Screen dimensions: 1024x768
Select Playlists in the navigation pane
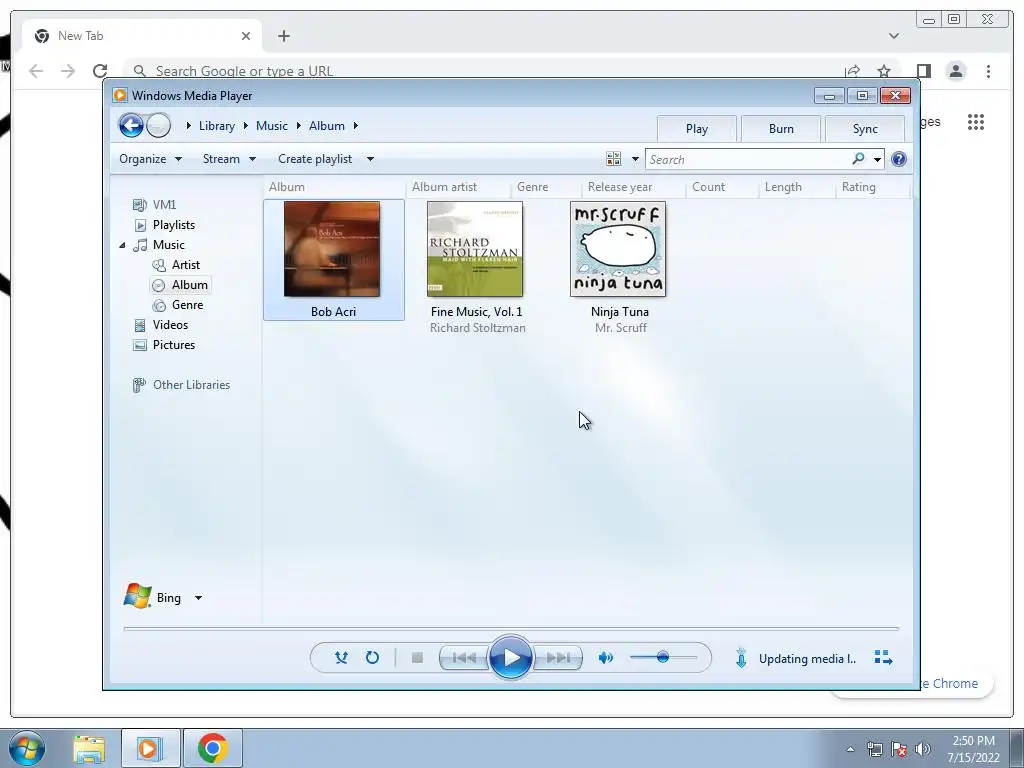tap(174, 225)
